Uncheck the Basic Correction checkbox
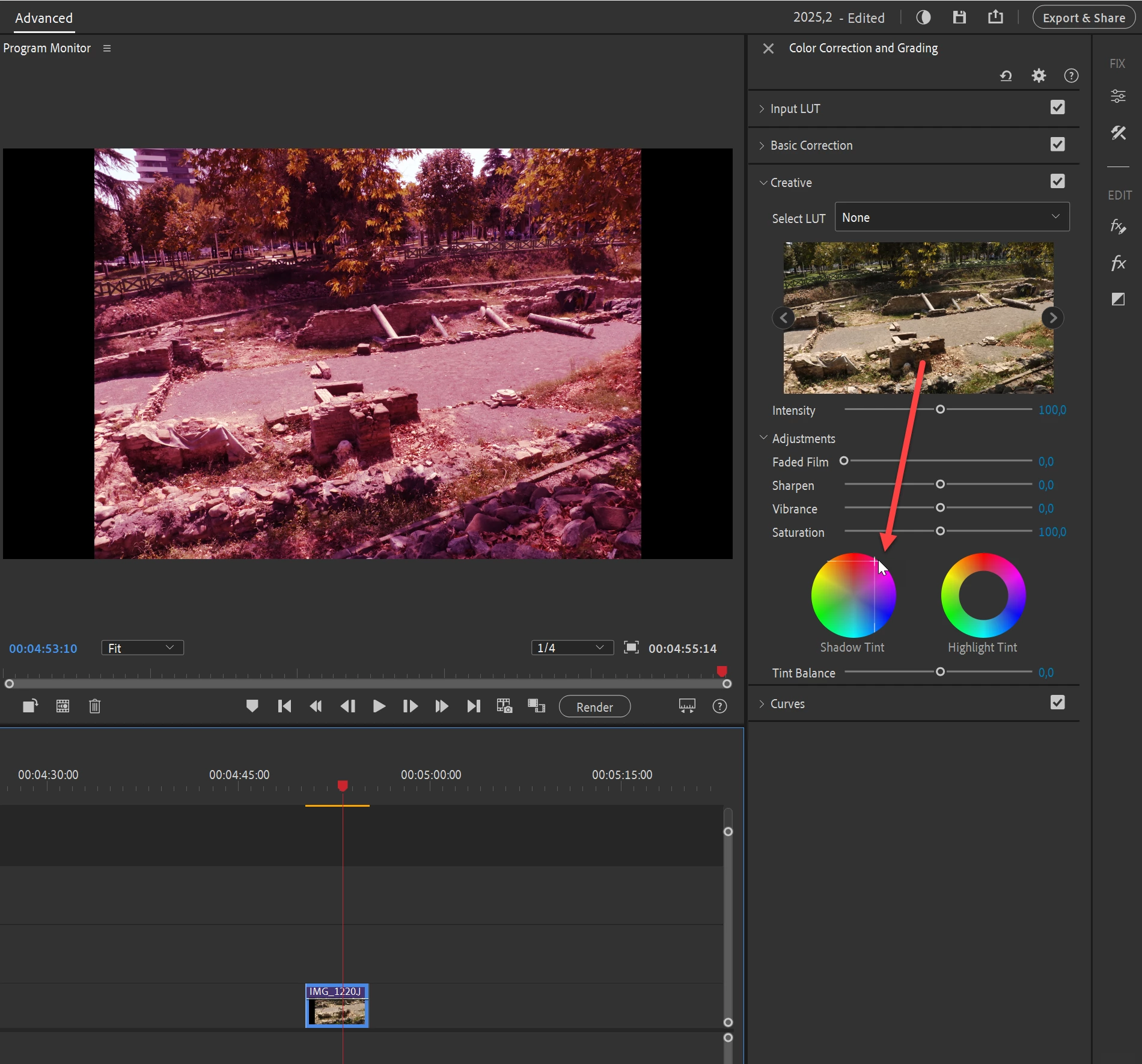Viewport: 1142px width, 1064px height. click(1057, 144)
